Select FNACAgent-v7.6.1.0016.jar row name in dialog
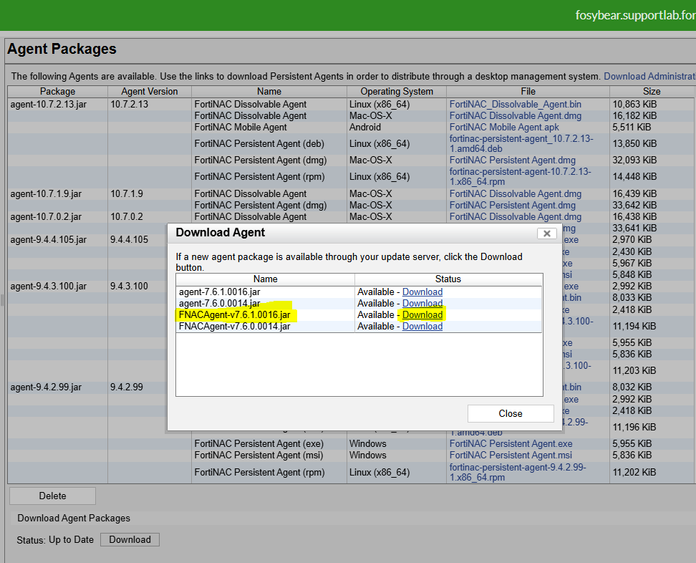The image size is (696, 563). coord(234,315)
